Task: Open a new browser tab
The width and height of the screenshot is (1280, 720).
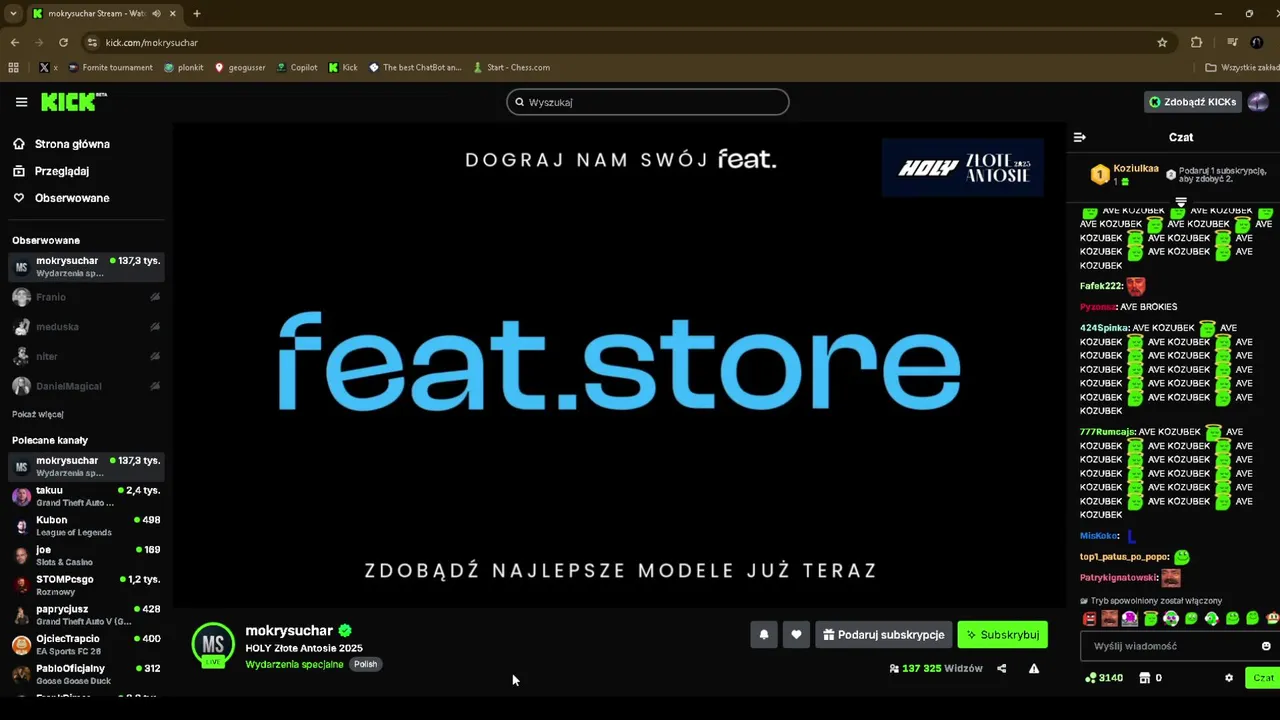Action: (x=197, y=14)
